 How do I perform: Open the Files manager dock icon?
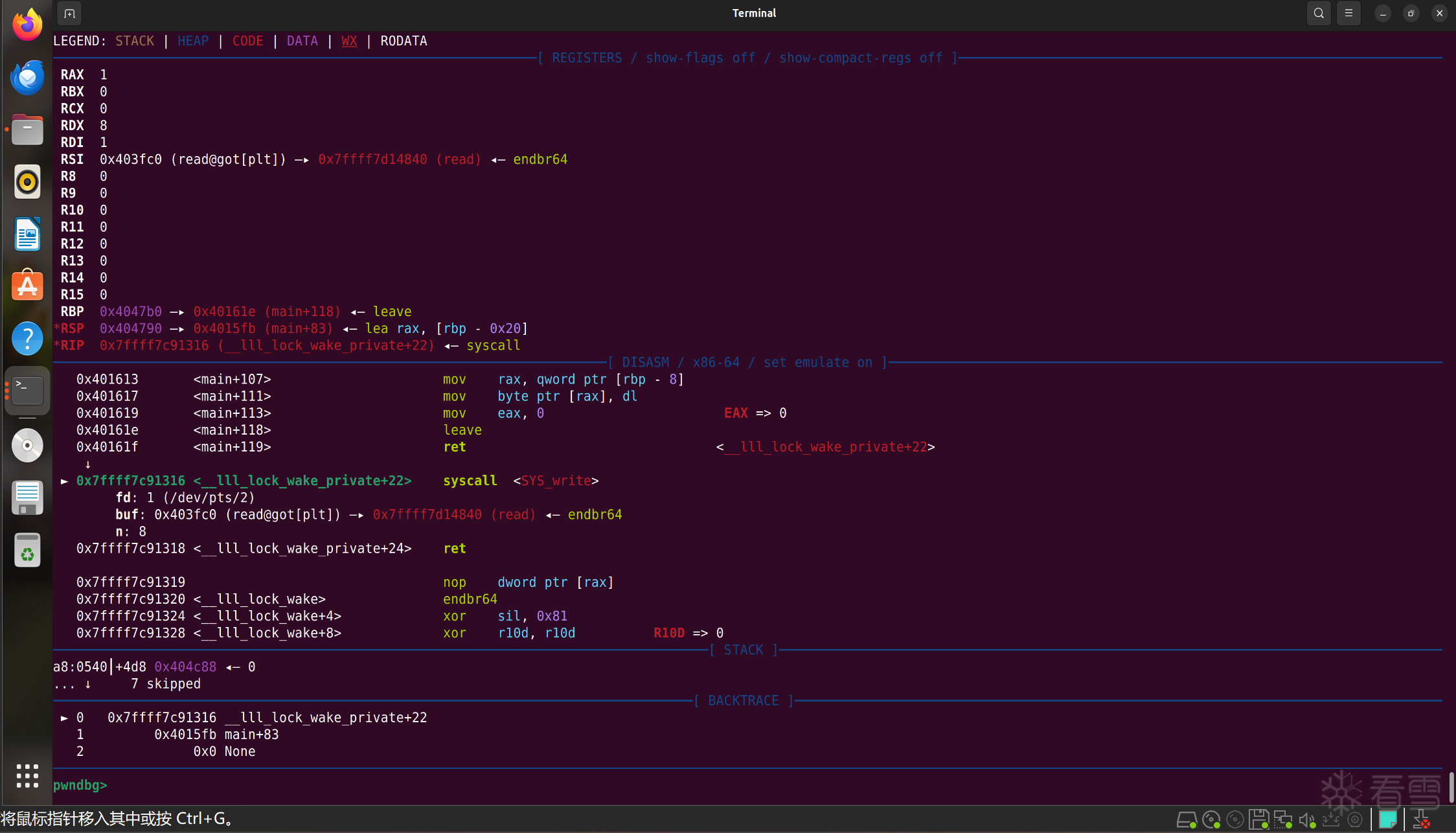coord(27,130)
